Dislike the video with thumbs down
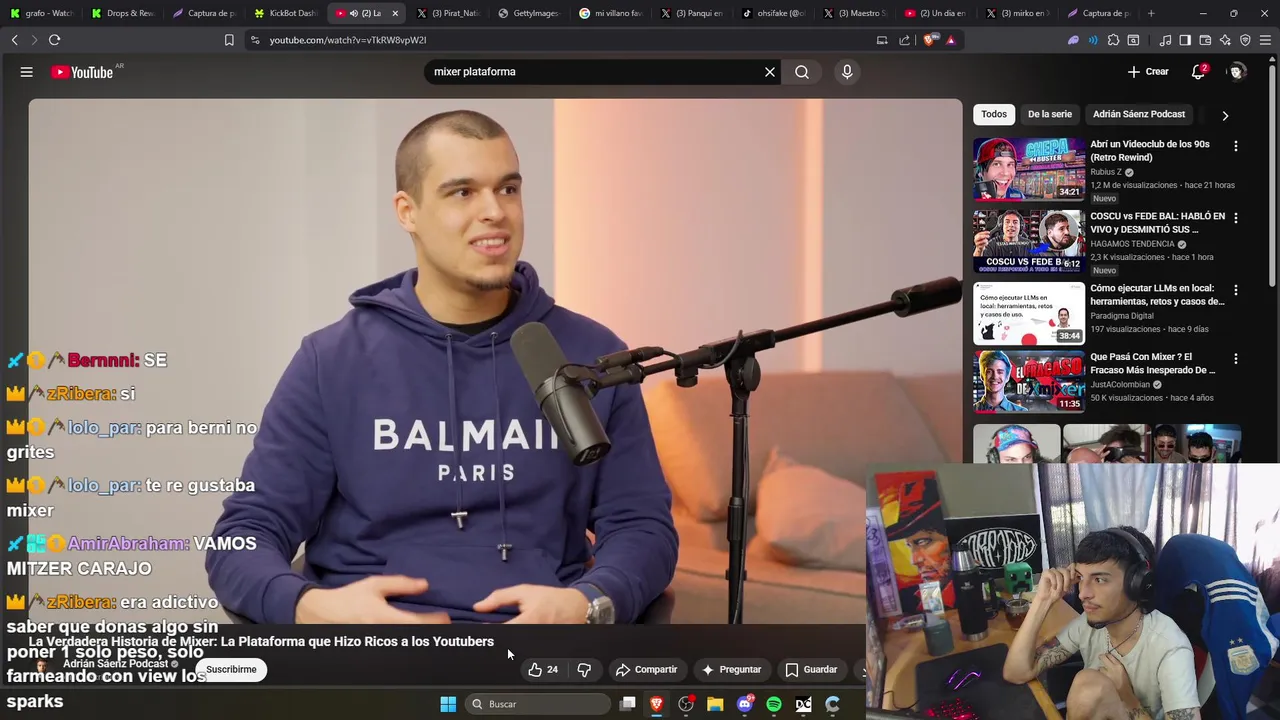The height and width of the screenshot is (720, 1280). [x=584, y=670]
